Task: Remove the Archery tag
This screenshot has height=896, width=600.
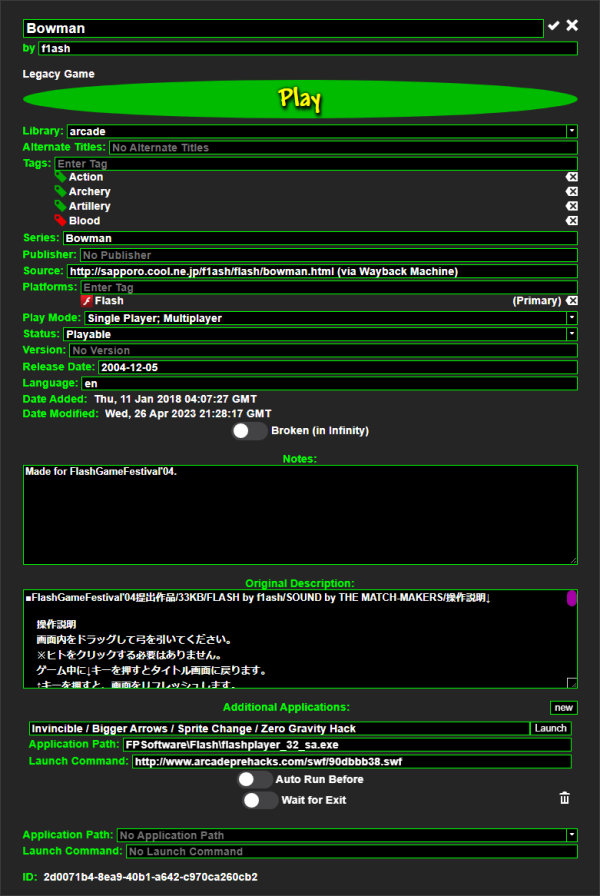Action: tap(571, 192)
